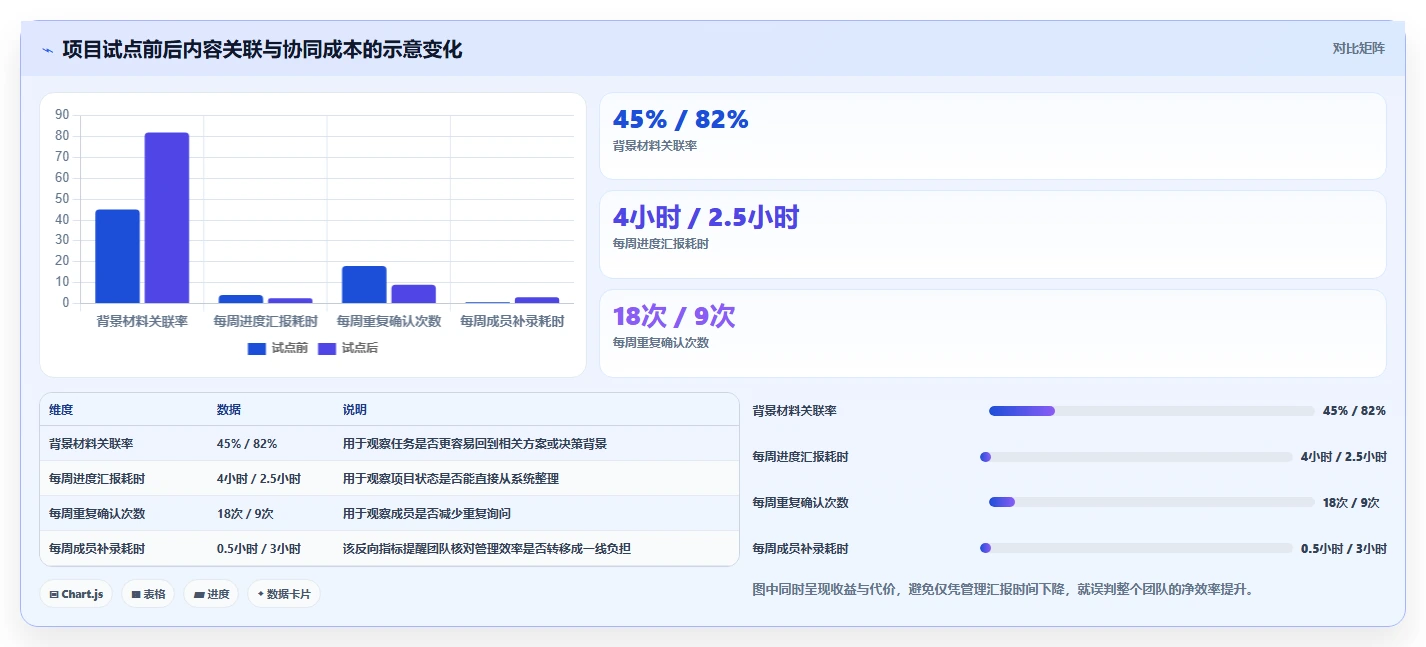
Task: Click the footnote beginning 图中同时呈现收益与代价
Action: click(1003, 589)
